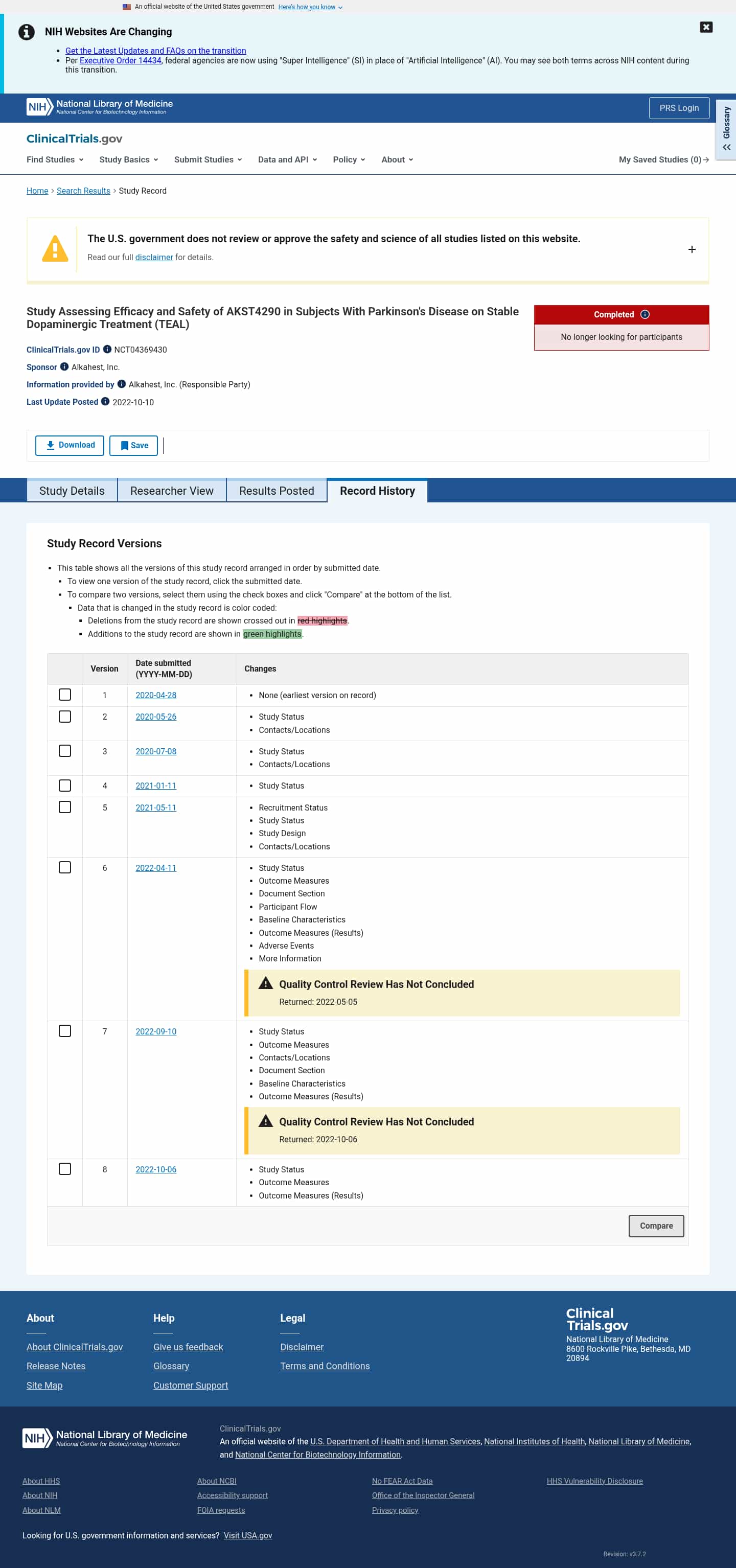Select checkbox for version 2
The image size is (736, 1568).
[x=64, y=717]
